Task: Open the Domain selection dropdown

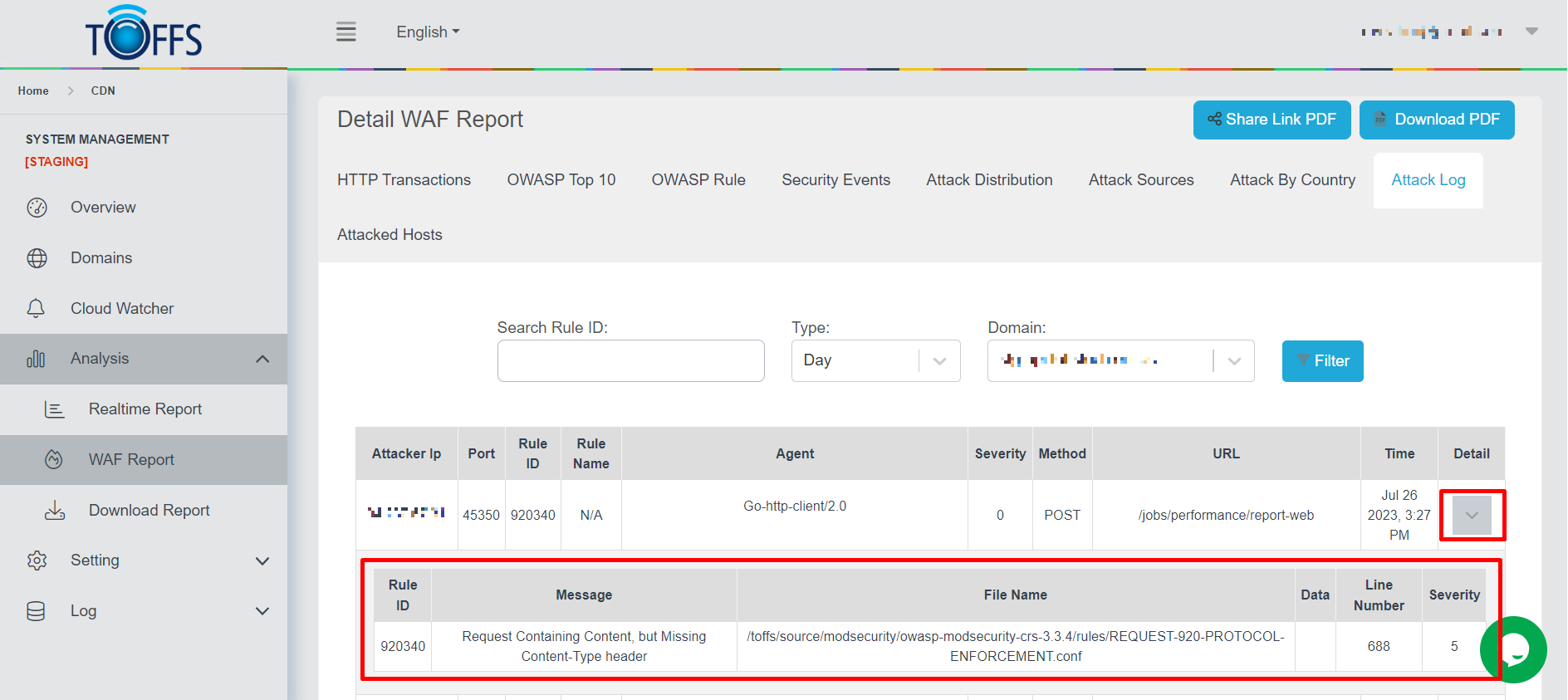Action: pos(1120,360)
